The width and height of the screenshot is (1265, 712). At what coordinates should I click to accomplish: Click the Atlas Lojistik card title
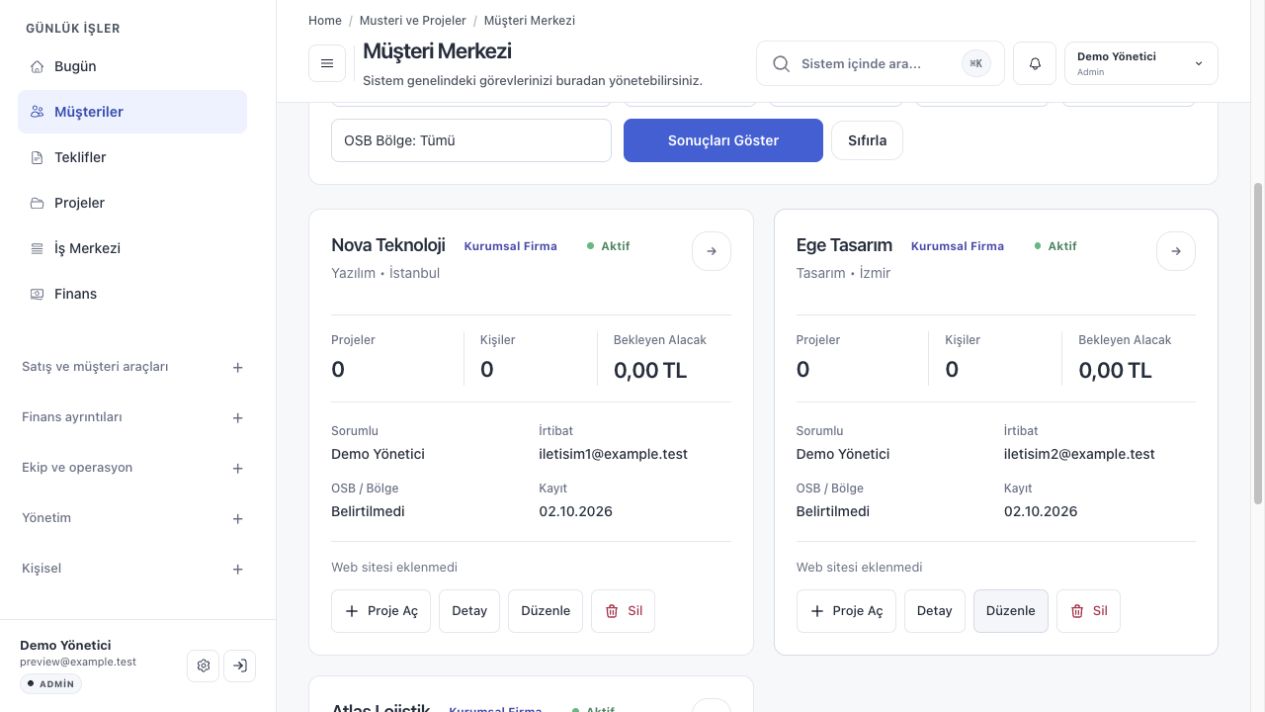click(381, 707)
